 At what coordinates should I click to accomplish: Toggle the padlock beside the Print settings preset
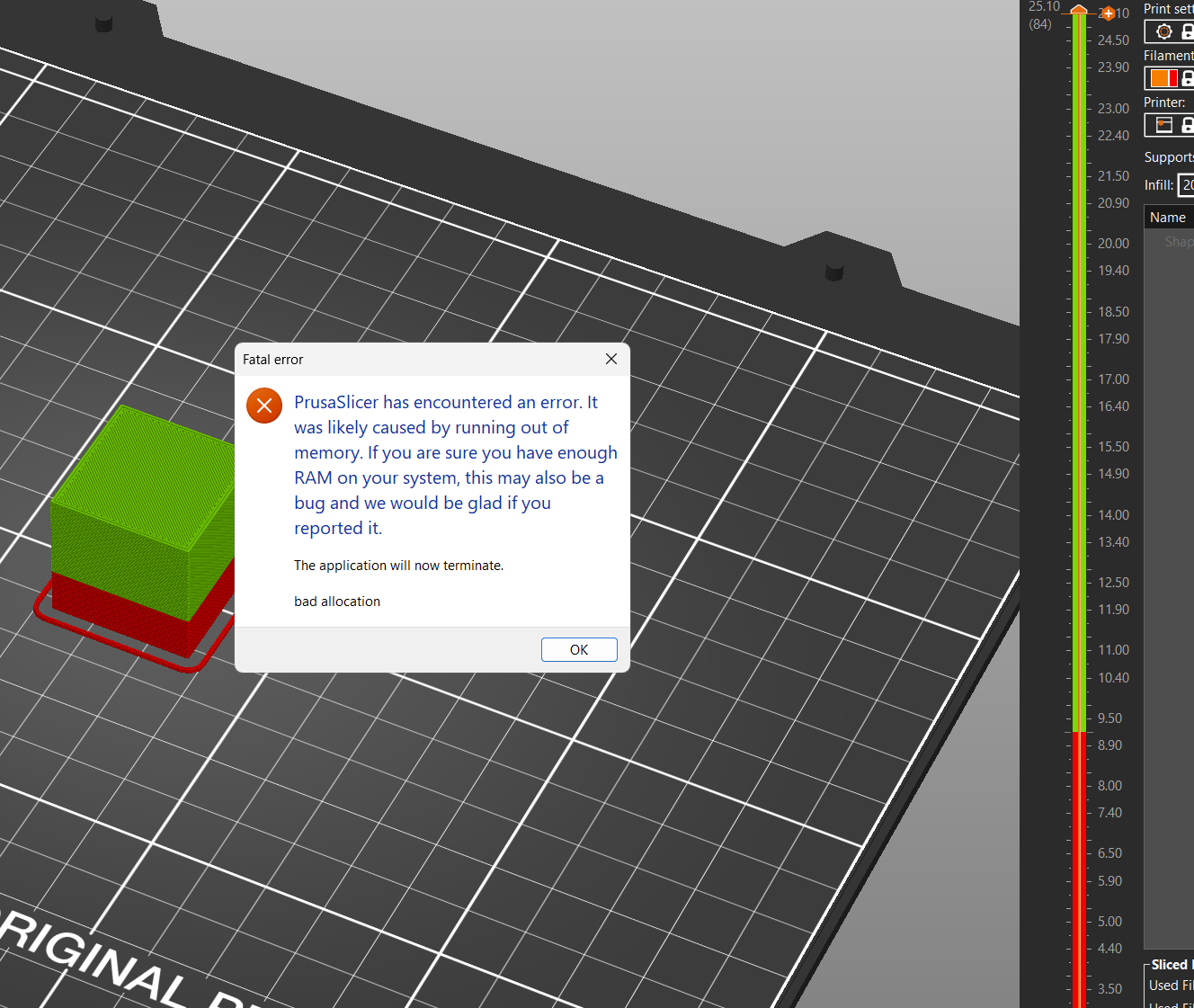pyautogui.click(x=1189, y=31)
